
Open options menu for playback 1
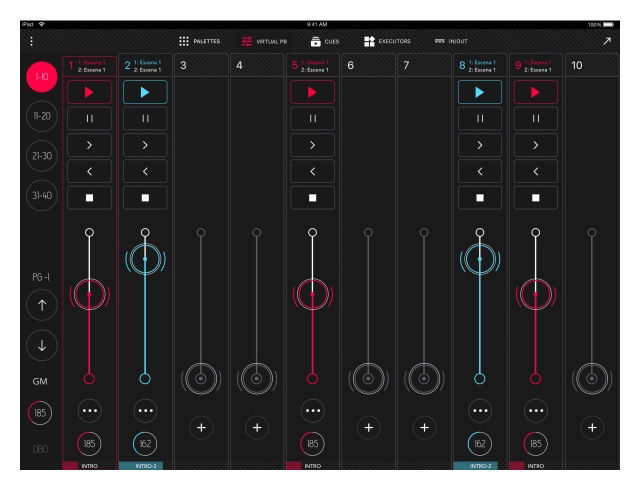89,410
